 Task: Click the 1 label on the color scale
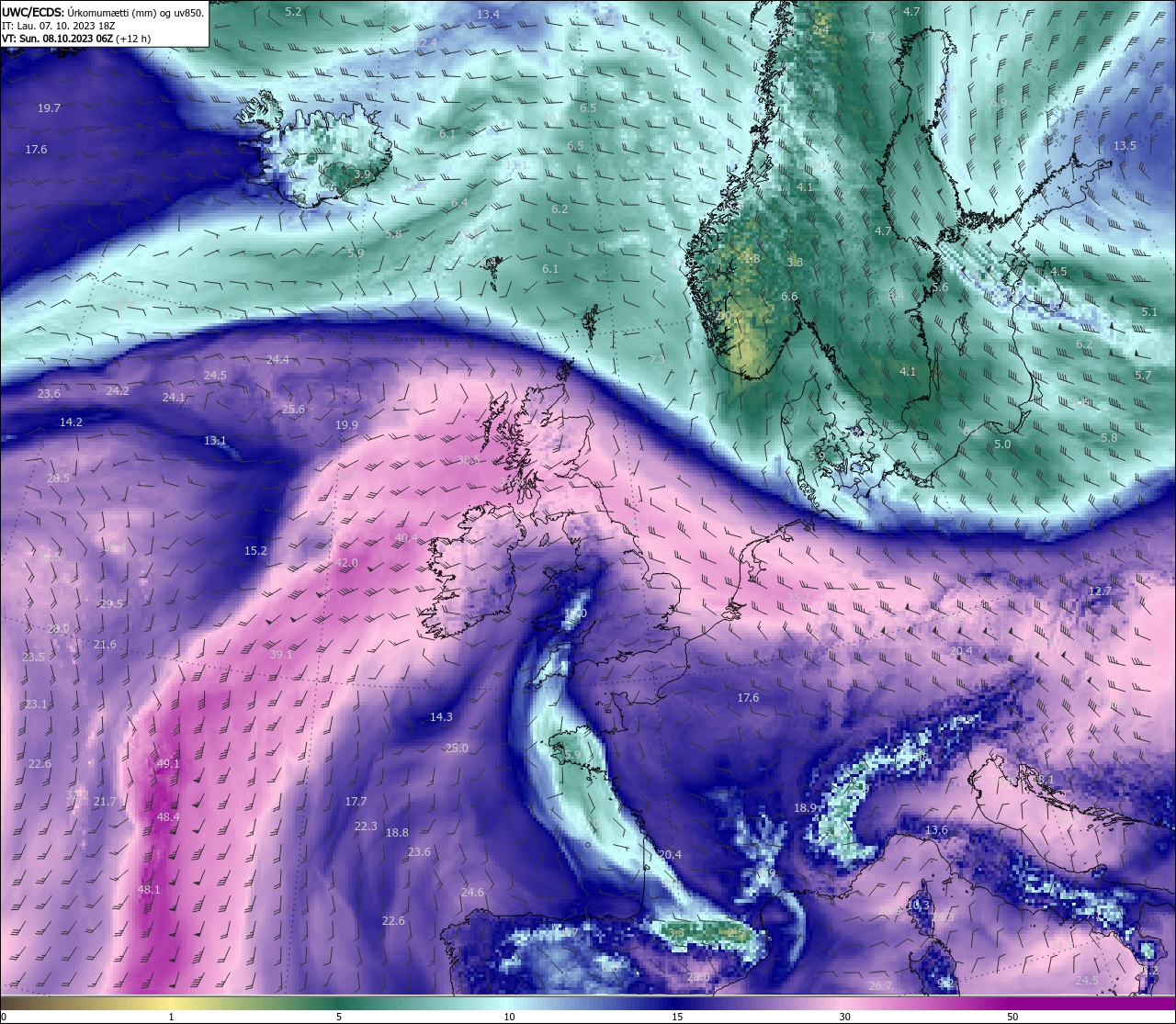tap(171, 1017)
